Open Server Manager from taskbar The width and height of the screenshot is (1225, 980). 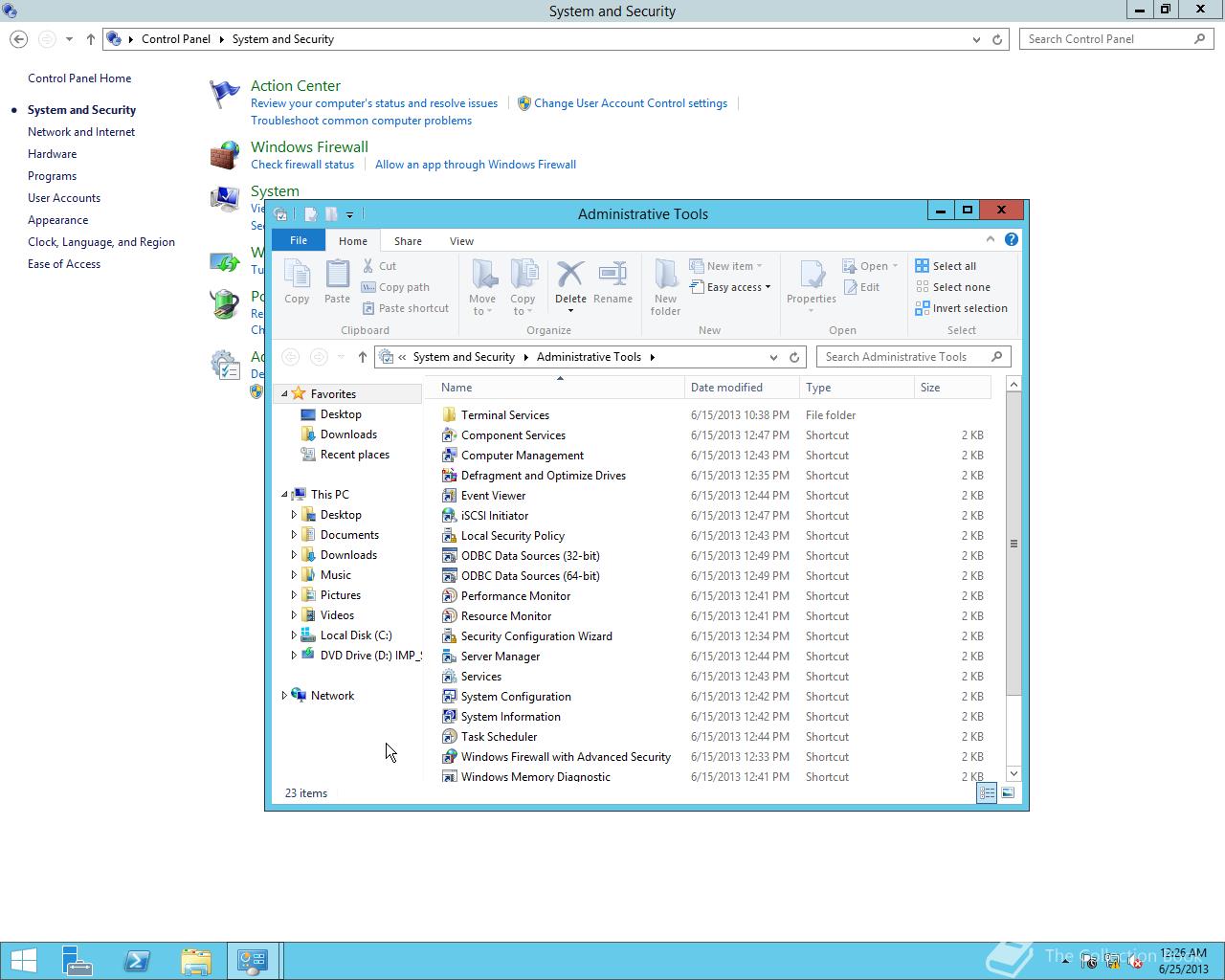pos(77,961)
